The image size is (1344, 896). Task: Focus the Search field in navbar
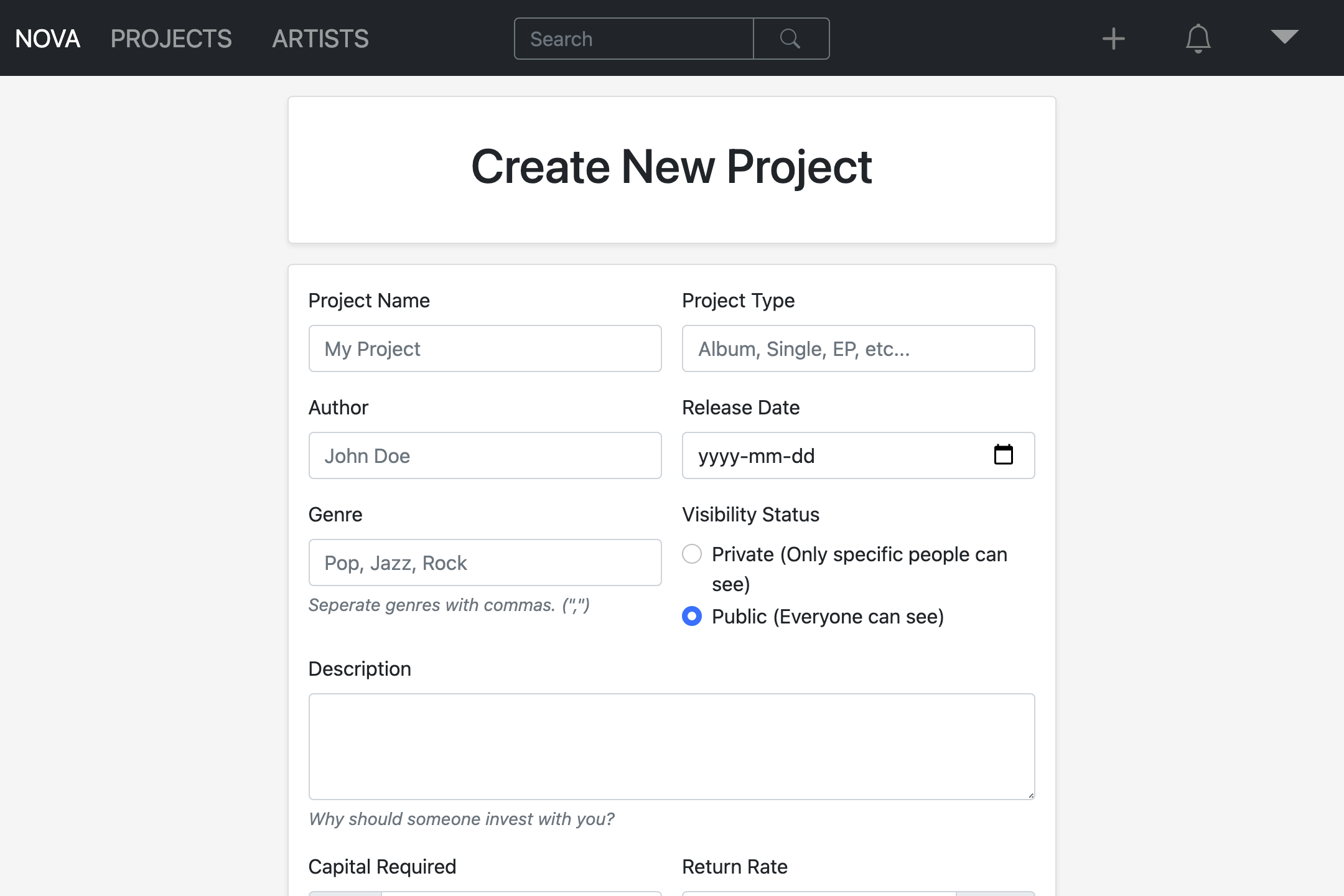[x=634, y=39]
